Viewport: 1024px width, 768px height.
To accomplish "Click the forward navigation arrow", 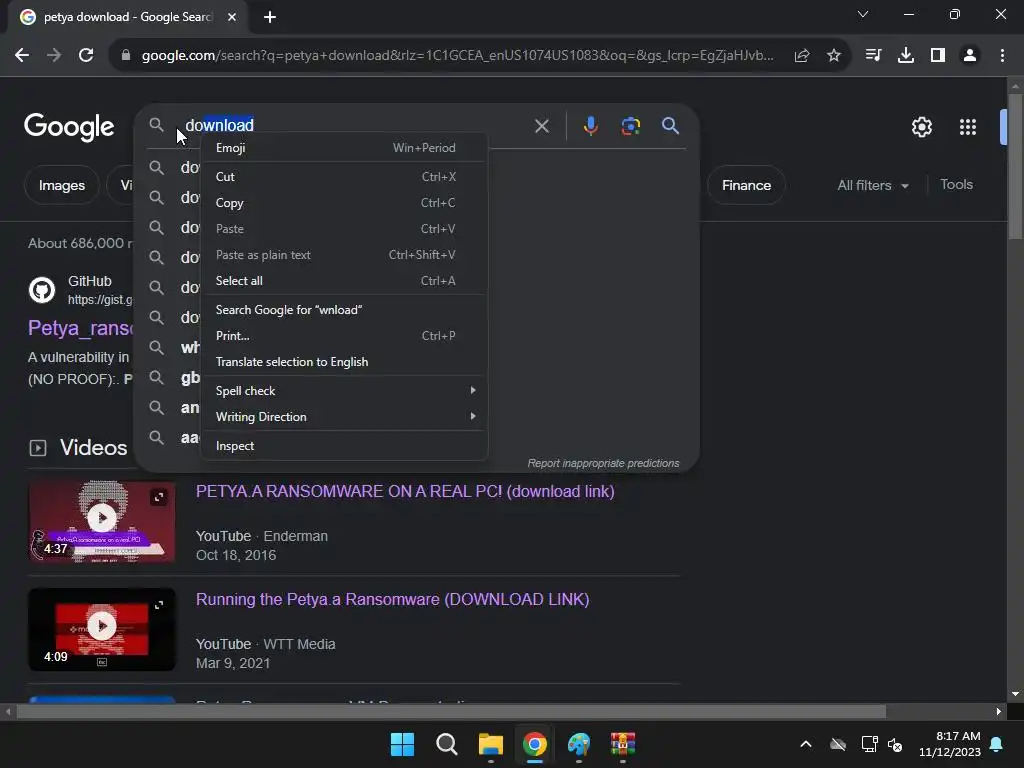I will [x=54, y=56].
